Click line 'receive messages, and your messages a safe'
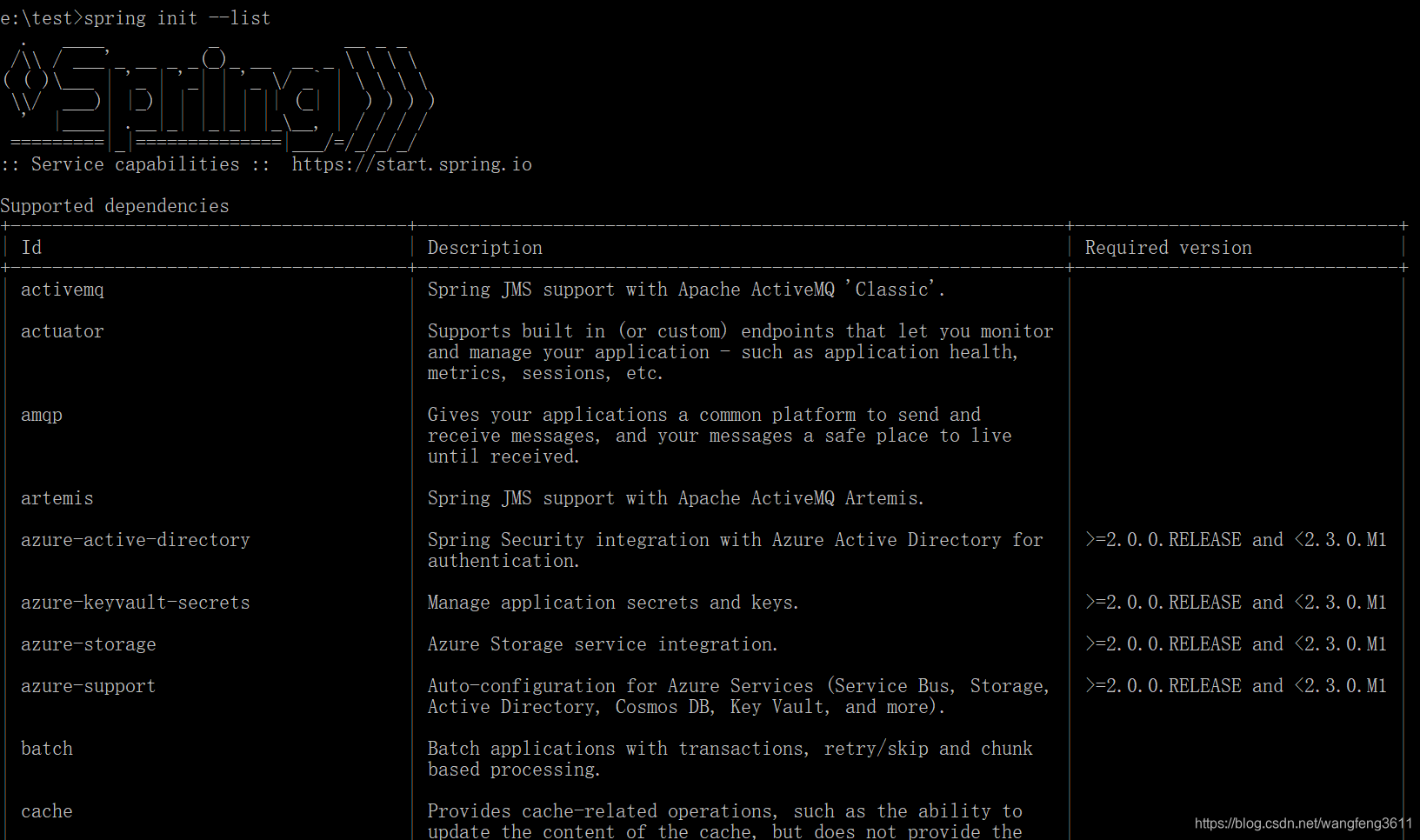This screenshot has width=1420, height=840. (x=720, y=436)
